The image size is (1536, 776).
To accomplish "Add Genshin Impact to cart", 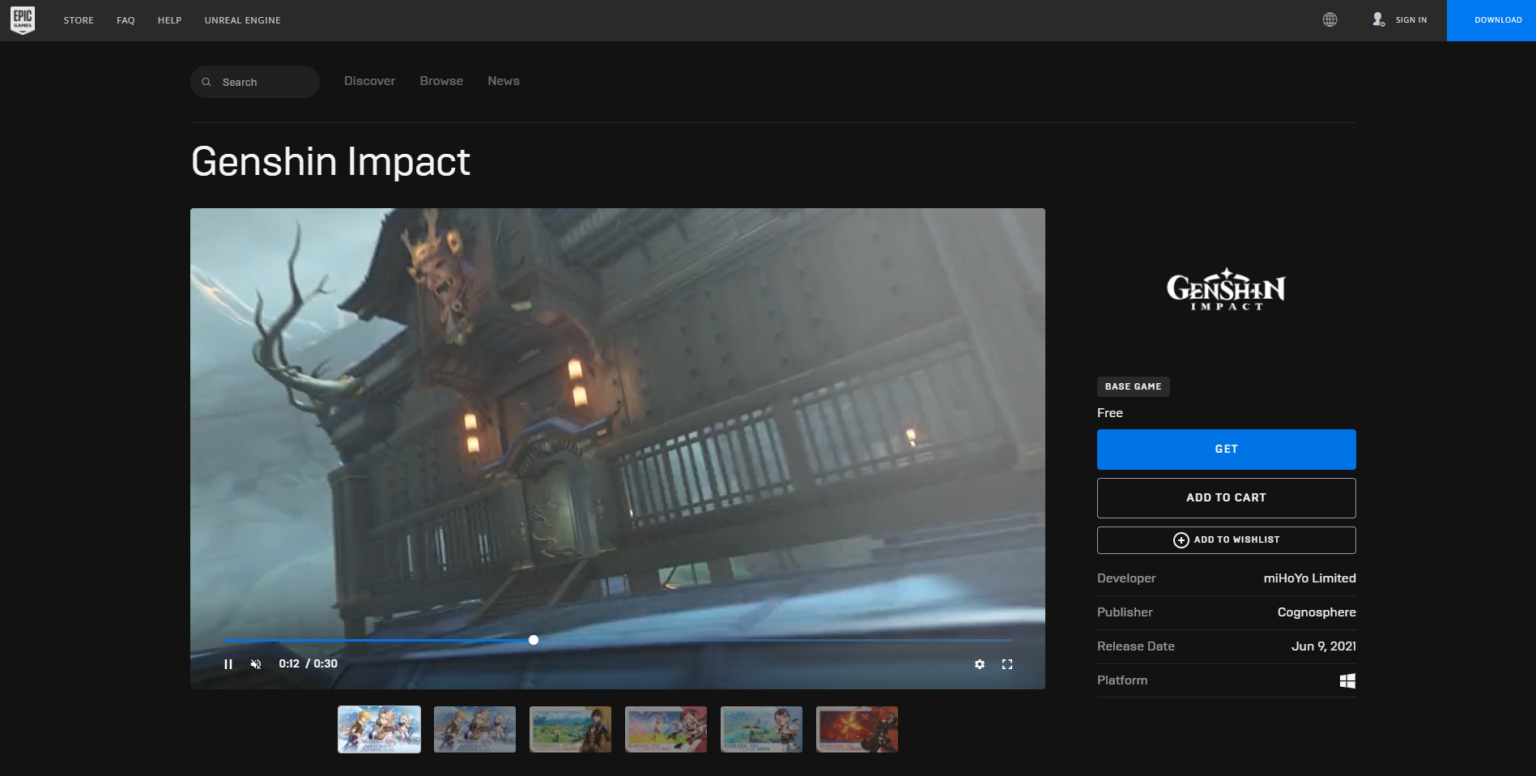I will (1226, 497).
